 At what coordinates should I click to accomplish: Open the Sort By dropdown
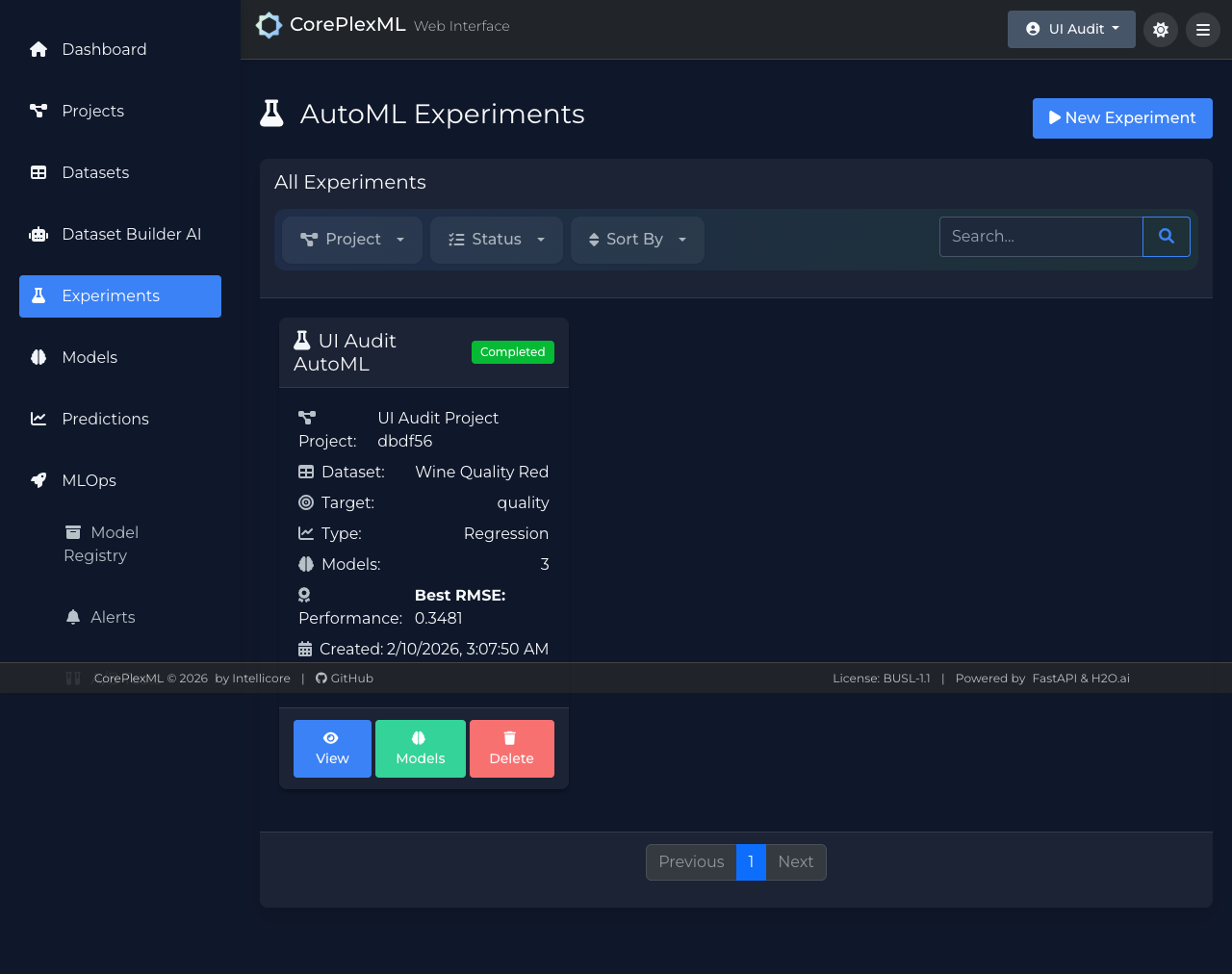tap(637, 240)
